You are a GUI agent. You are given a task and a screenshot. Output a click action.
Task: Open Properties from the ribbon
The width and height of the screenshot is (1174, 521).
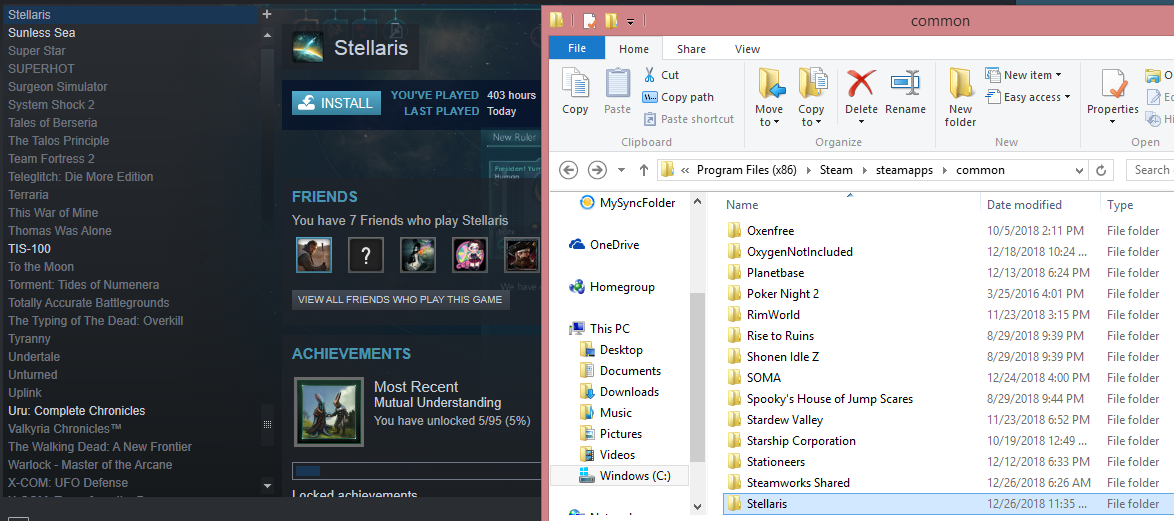1112,91
